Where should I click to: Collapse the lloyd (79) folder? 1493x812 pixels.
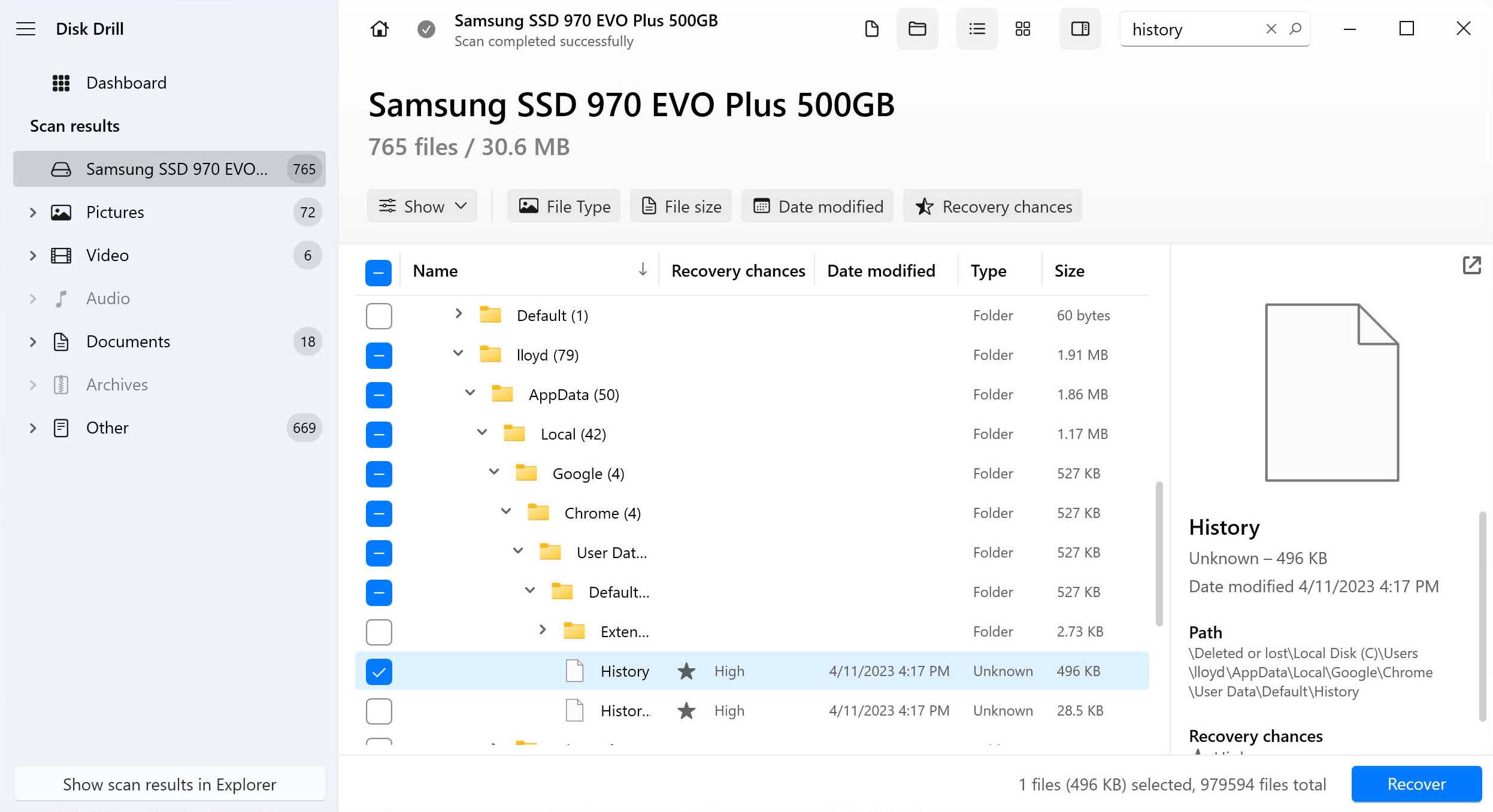pos(458,353)
